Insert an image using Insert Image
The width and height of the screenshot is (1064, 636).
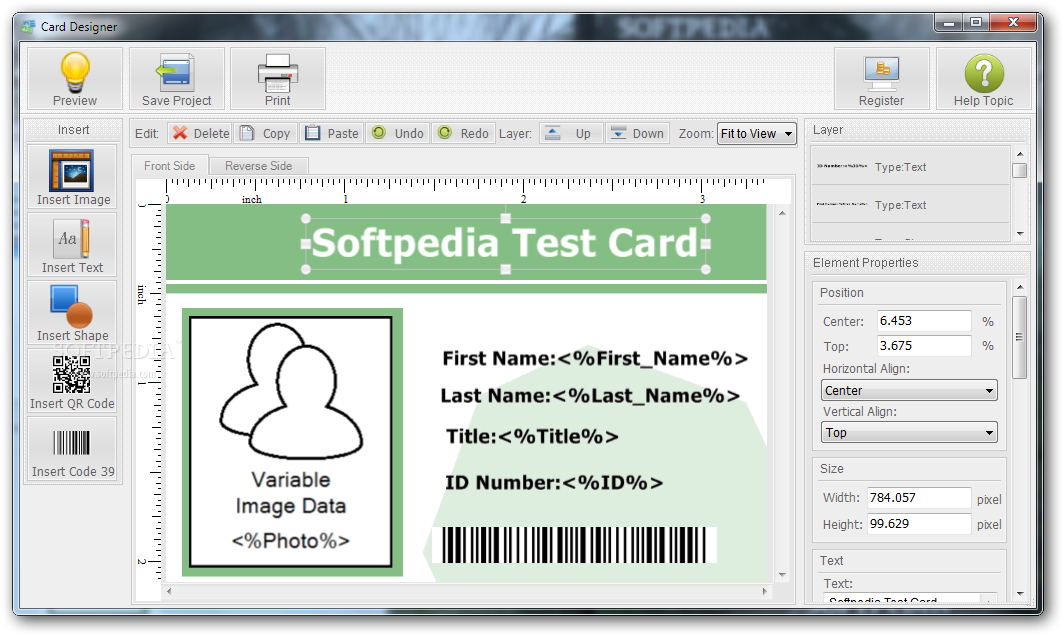(x=73, y=176)
